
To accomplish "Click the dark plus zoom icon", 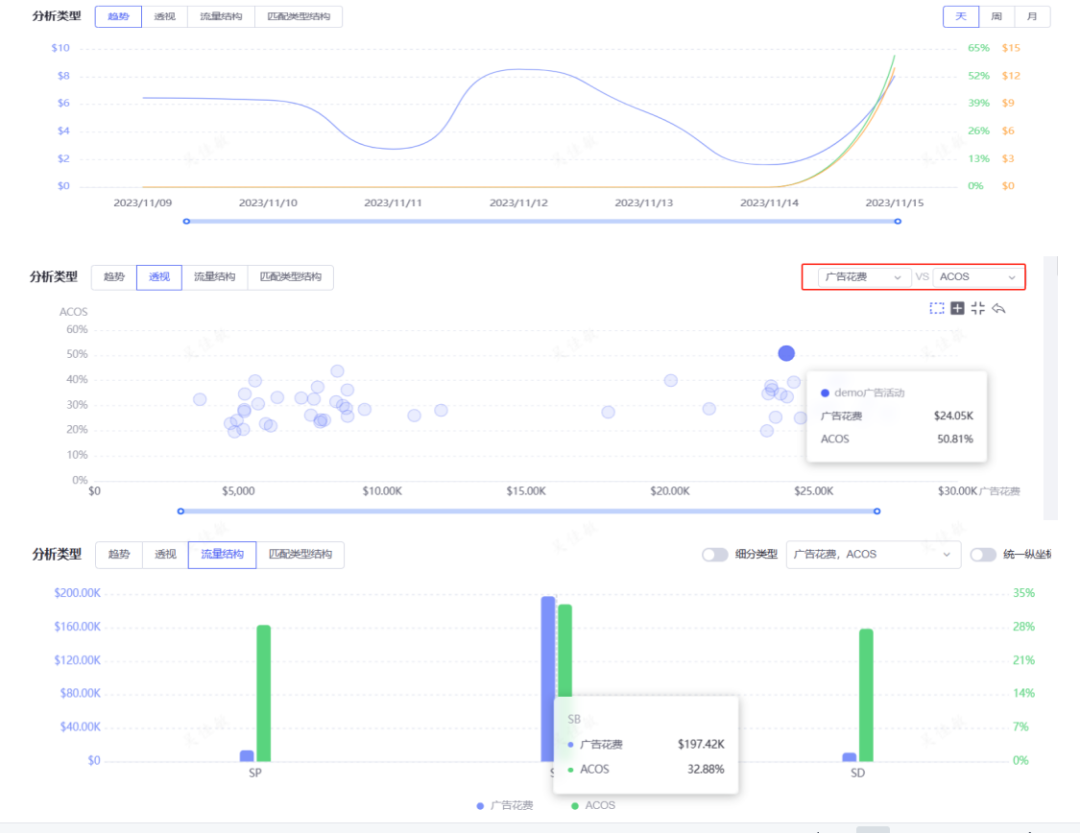I will [x=957, y=308].
